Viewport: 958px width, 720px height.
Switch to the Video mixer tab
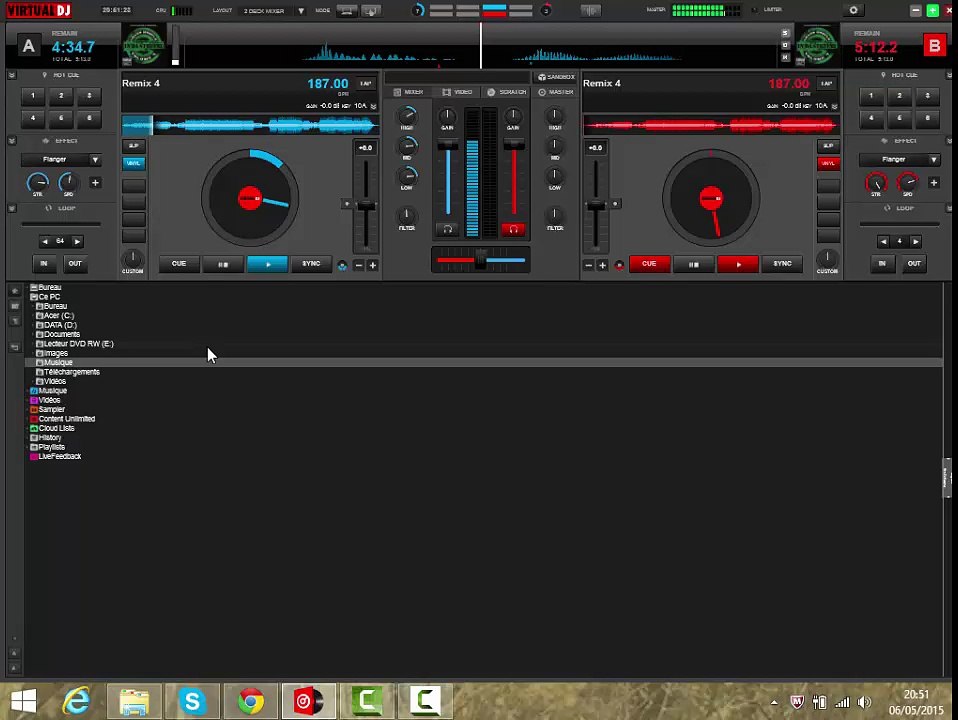(458, 92)
